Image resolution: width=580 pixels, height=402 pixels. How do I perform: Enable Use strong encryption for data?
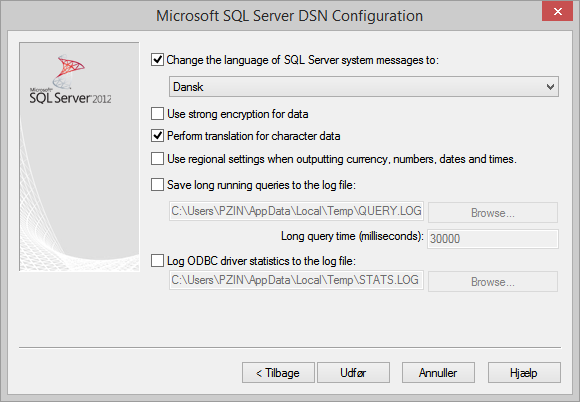tap(157, 114)
